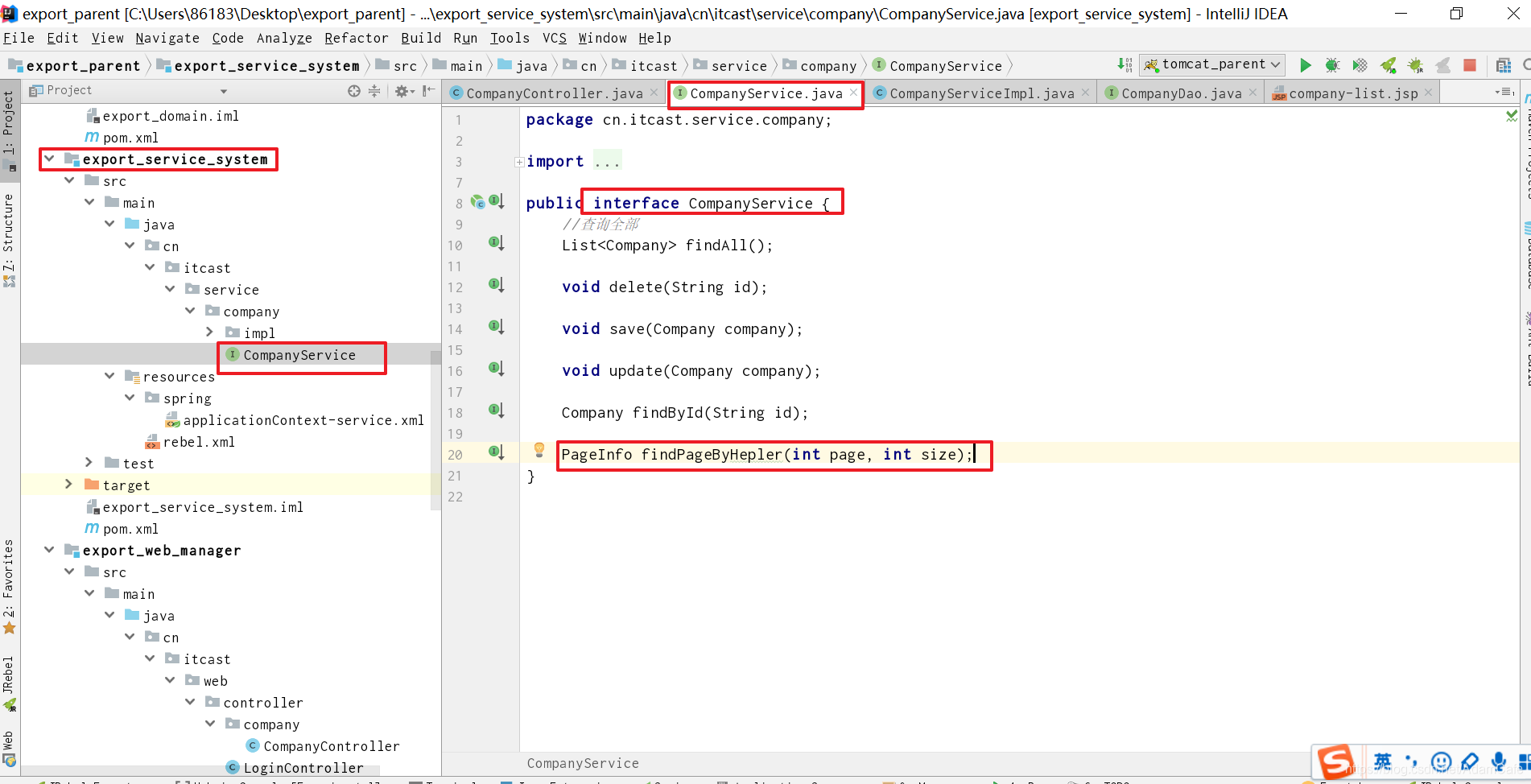This screenshot has width=1531, height=784.
Task: Click the implementations gutter icon on line 8
Action: click(497, 201)
